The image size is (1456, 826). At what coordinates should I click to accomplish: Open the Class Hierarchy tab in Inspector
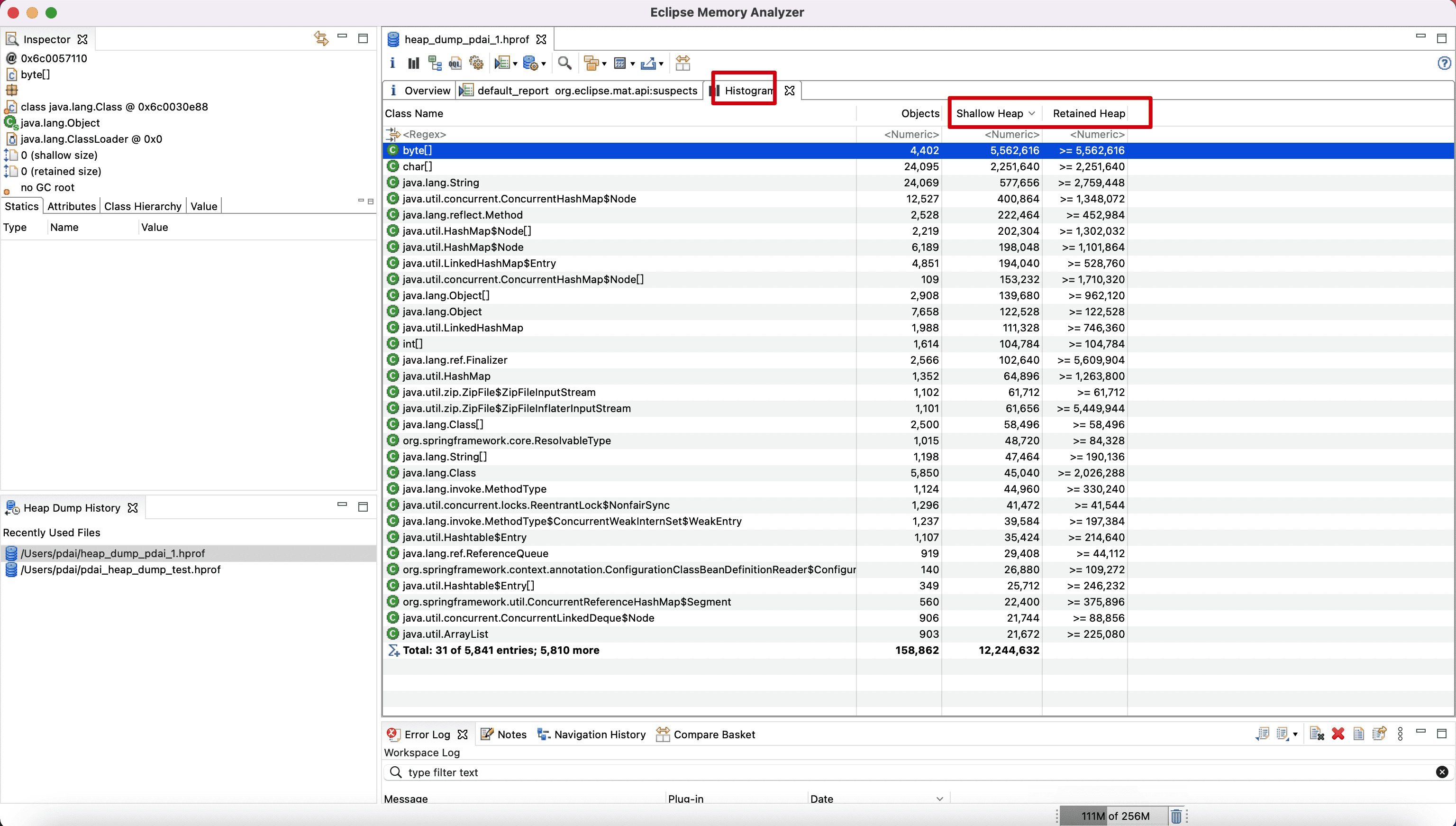click(x=142, y=207)
